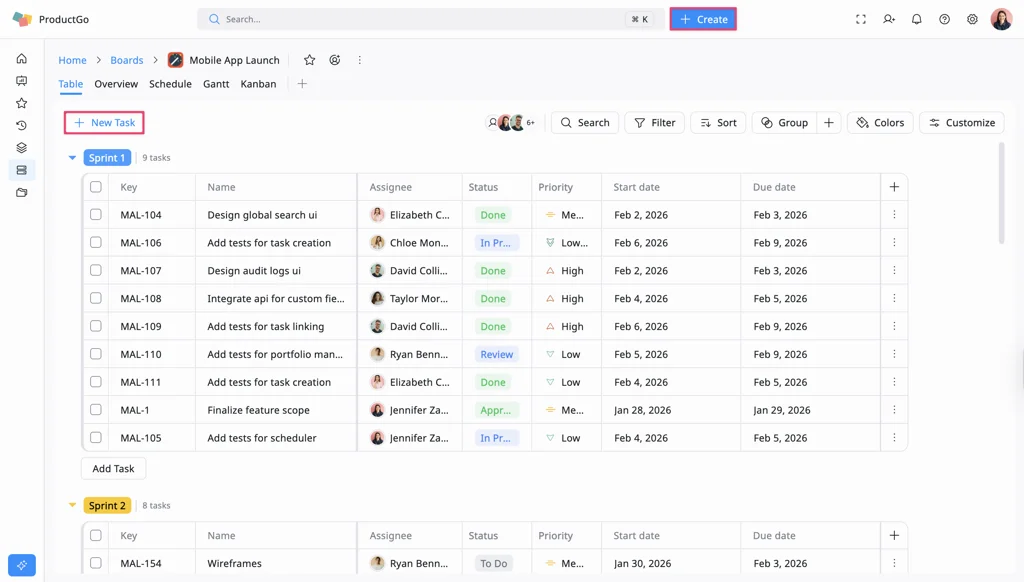1024x582 pixels.
Task: Collapse the Sprint 2 group
Action: pos(72,506)
